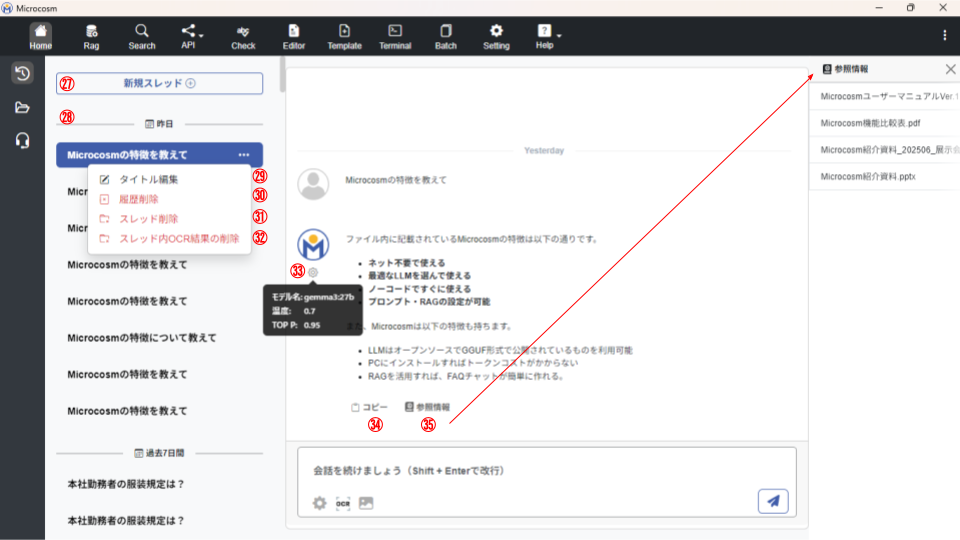This screenshot has width=960, height=540.
Task: Send the message with the paper plane button
Action: [773, 501]
